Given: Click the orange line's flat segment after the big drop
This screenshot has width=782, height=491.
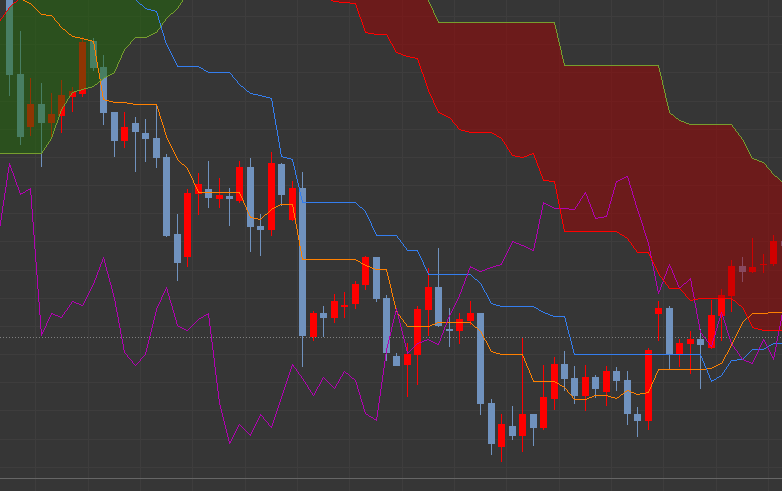Looking at the screenshot, I should click(330, 259).
